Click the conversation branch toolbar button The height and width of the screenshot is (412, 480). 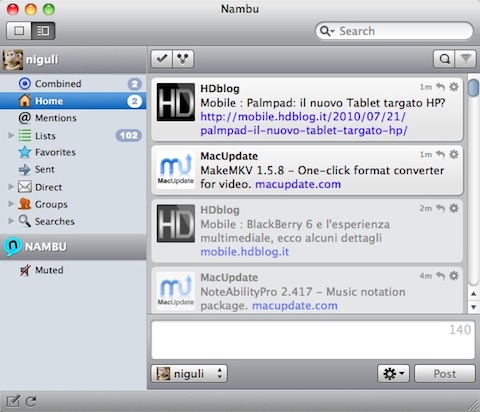[183, 59]
